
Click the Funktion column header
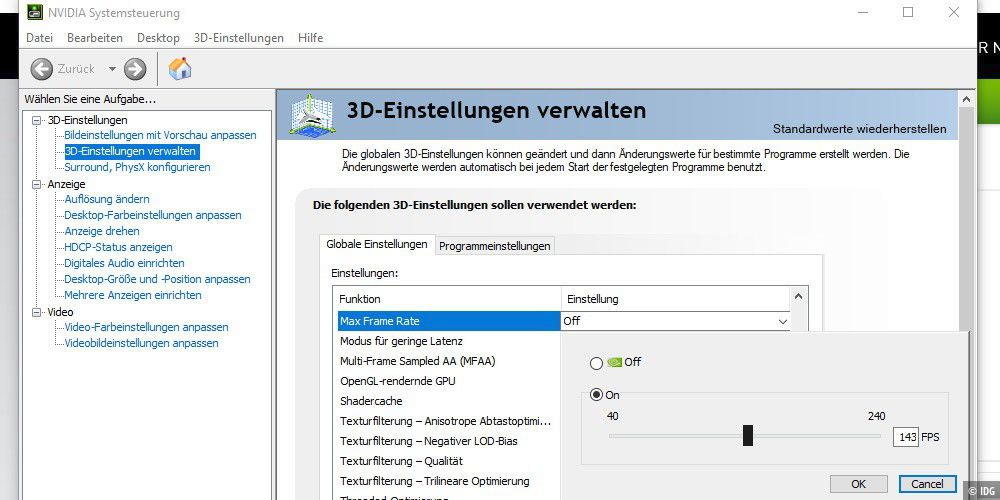(x=449, y=299)
